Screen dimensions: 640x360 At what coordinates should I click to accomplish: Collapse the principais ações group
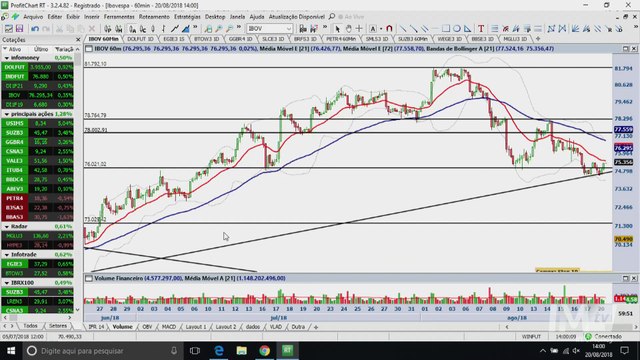[x=7, y=114]
